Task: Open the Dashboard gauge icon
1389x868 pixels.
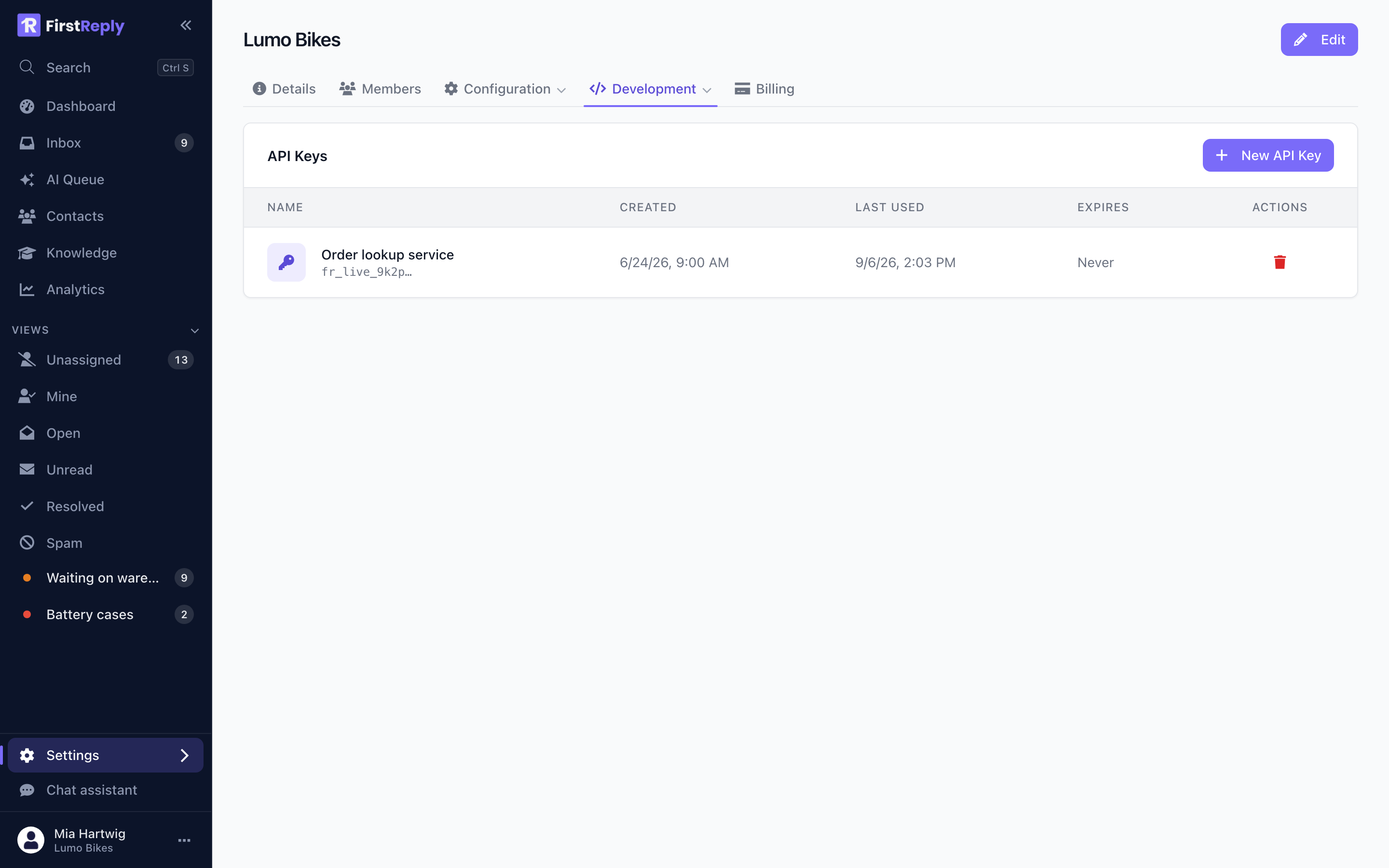Action: [27, 106]
